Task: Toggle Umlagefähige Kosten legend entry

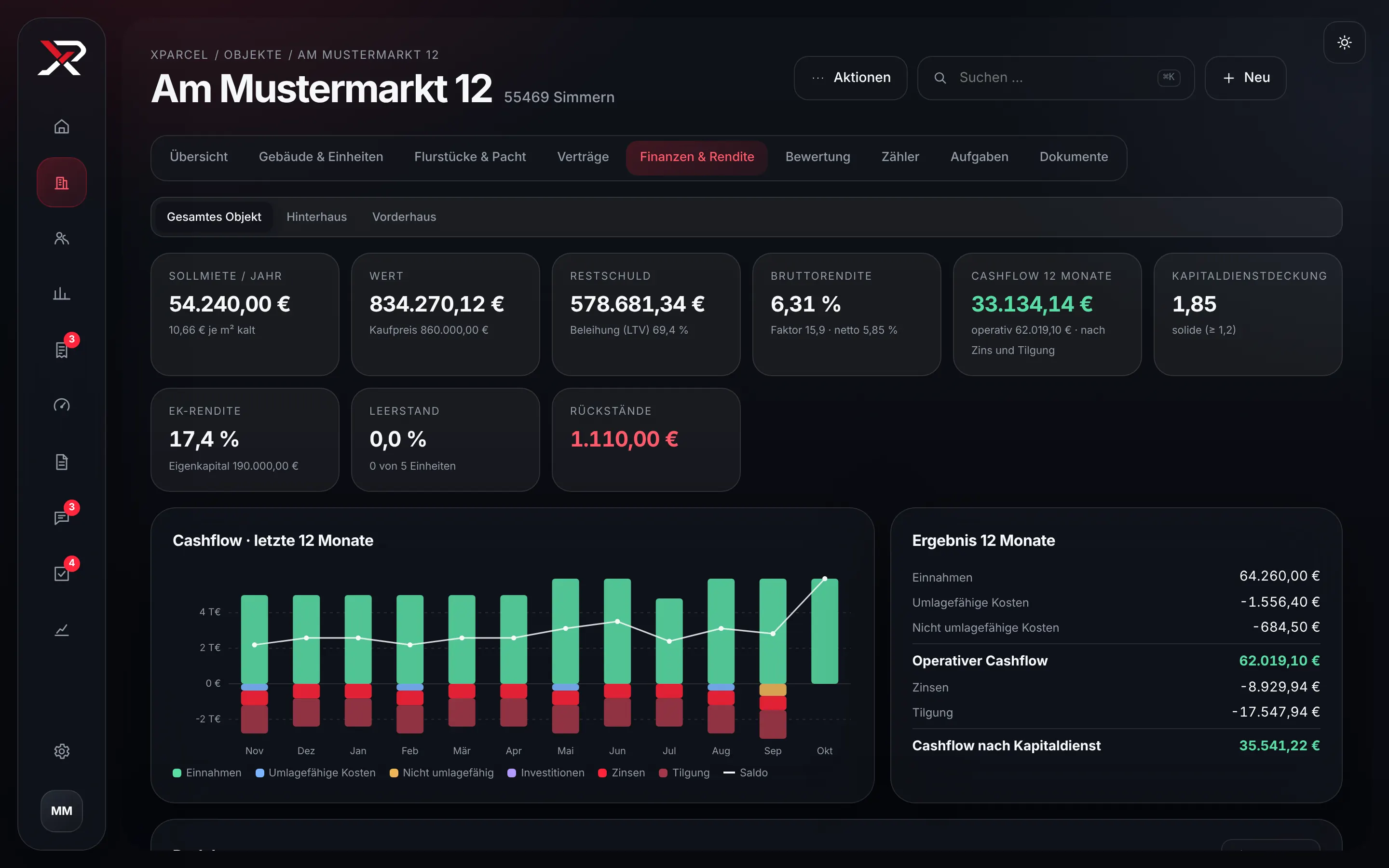Action: coord(315,773)
